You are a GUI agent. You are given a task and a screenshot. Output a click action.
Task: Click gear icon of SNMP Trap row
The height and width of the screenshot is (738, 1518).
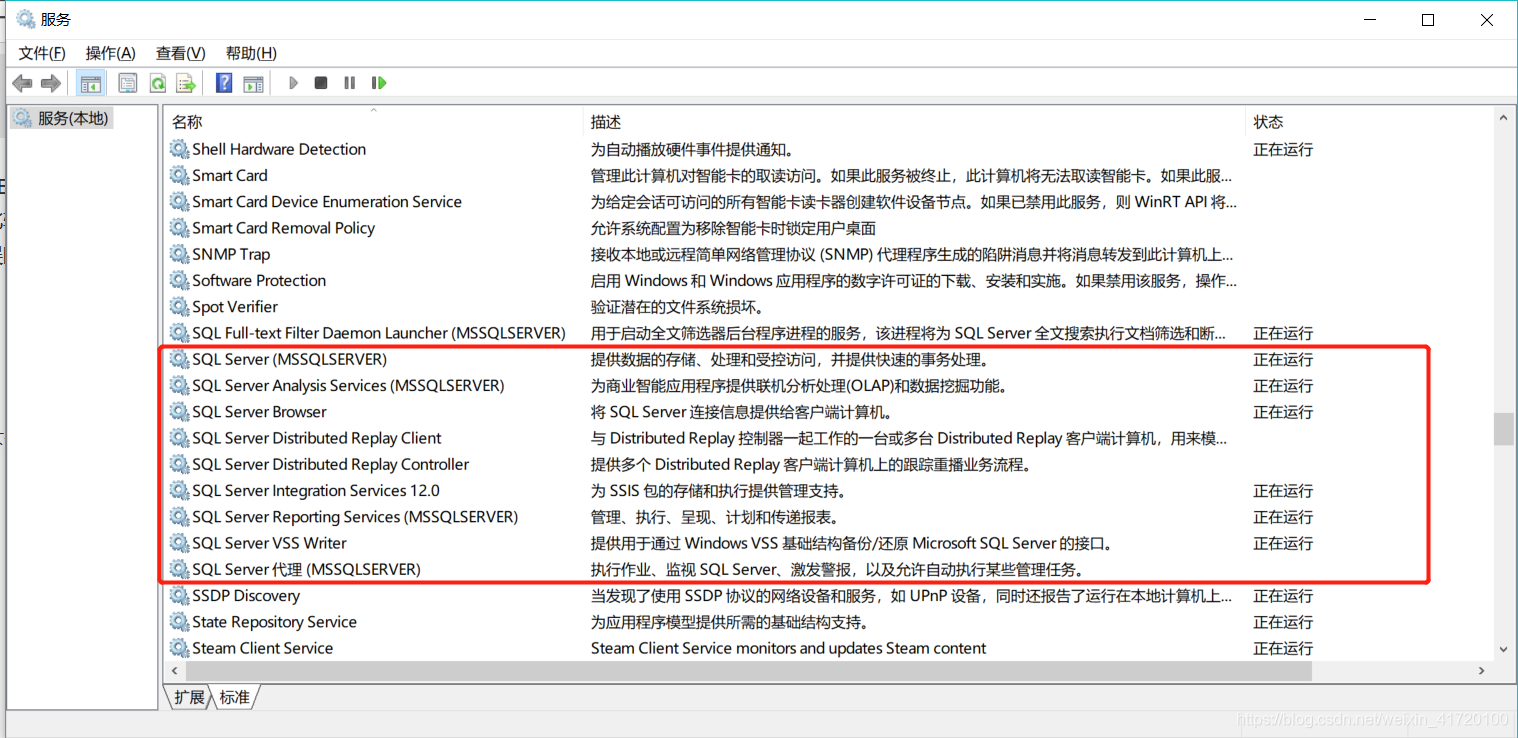[179, 254]
